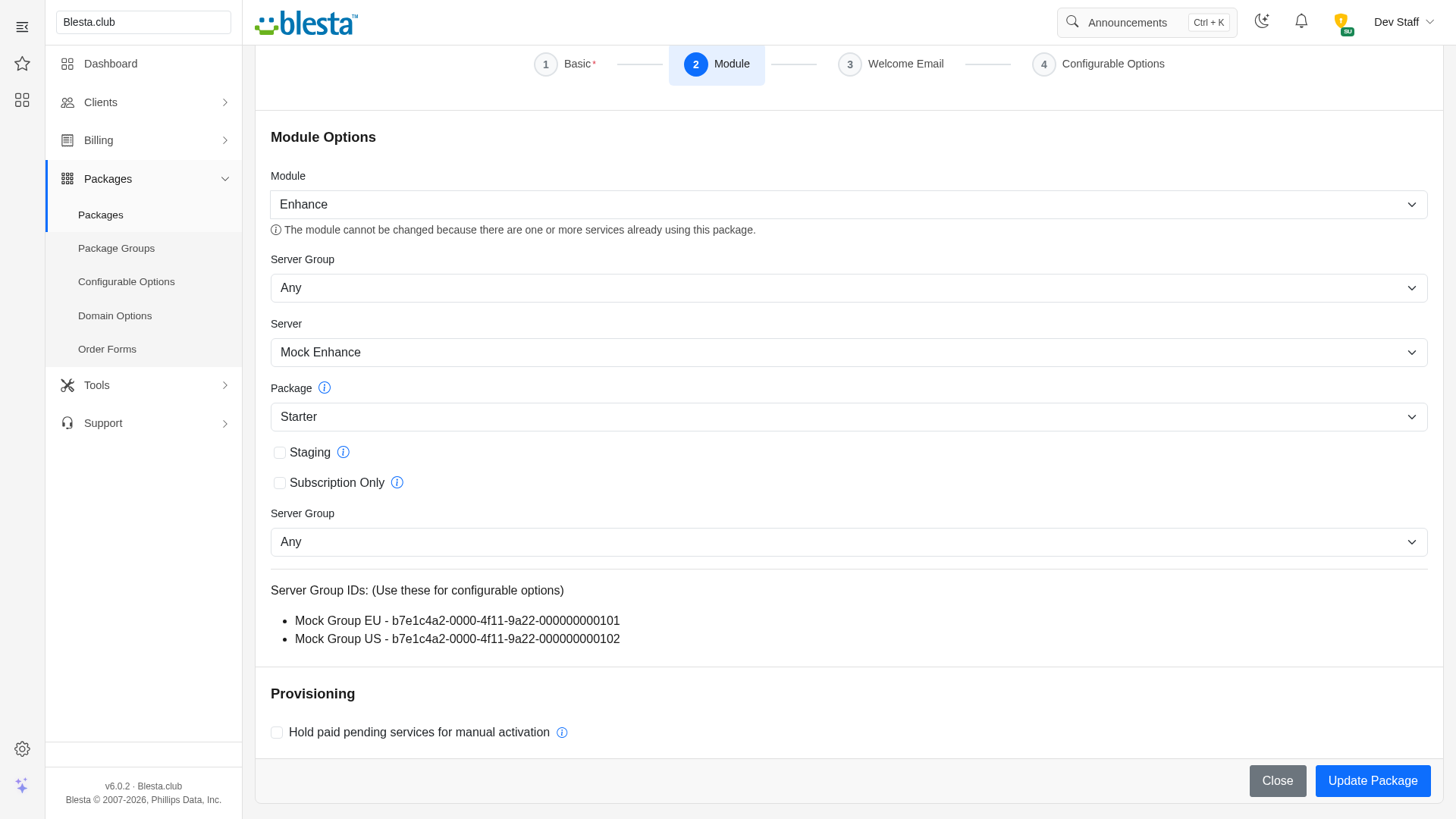Click the module warning info icon
This screenshot has width=1456, height=819.
tap(276, 230)
